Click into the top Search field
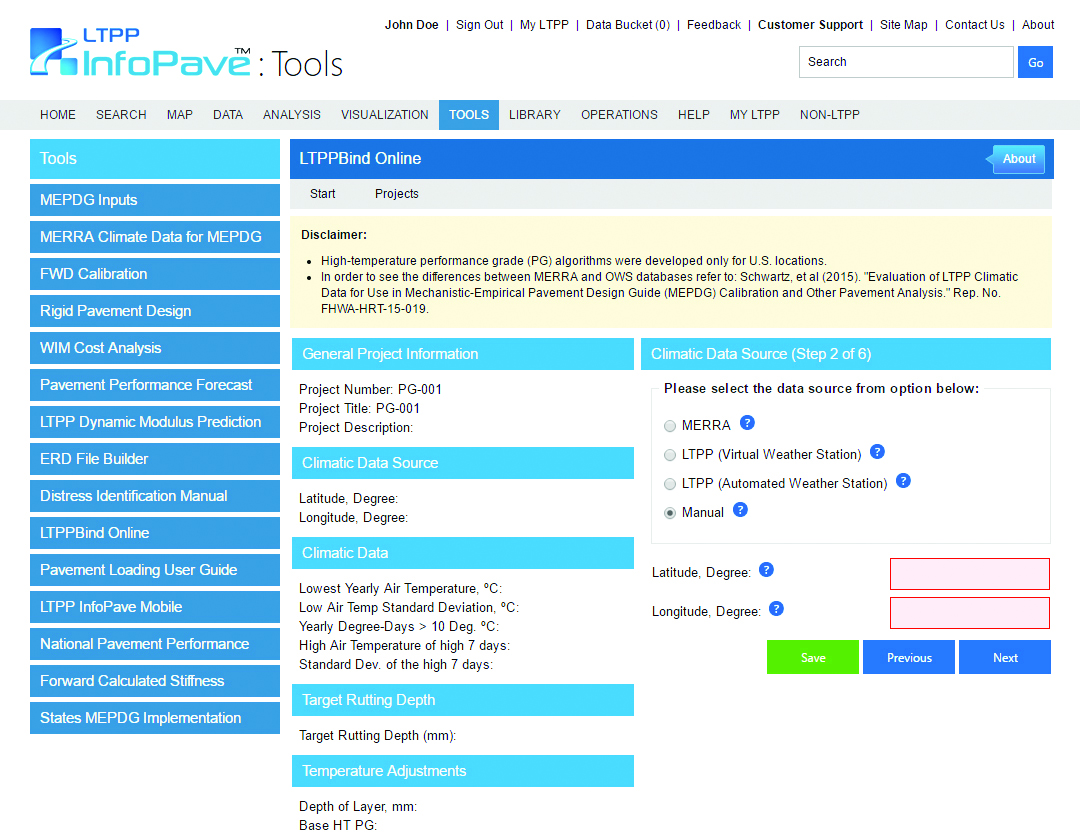This screenshot has height=840, width=1080. [x=906, y=62]
